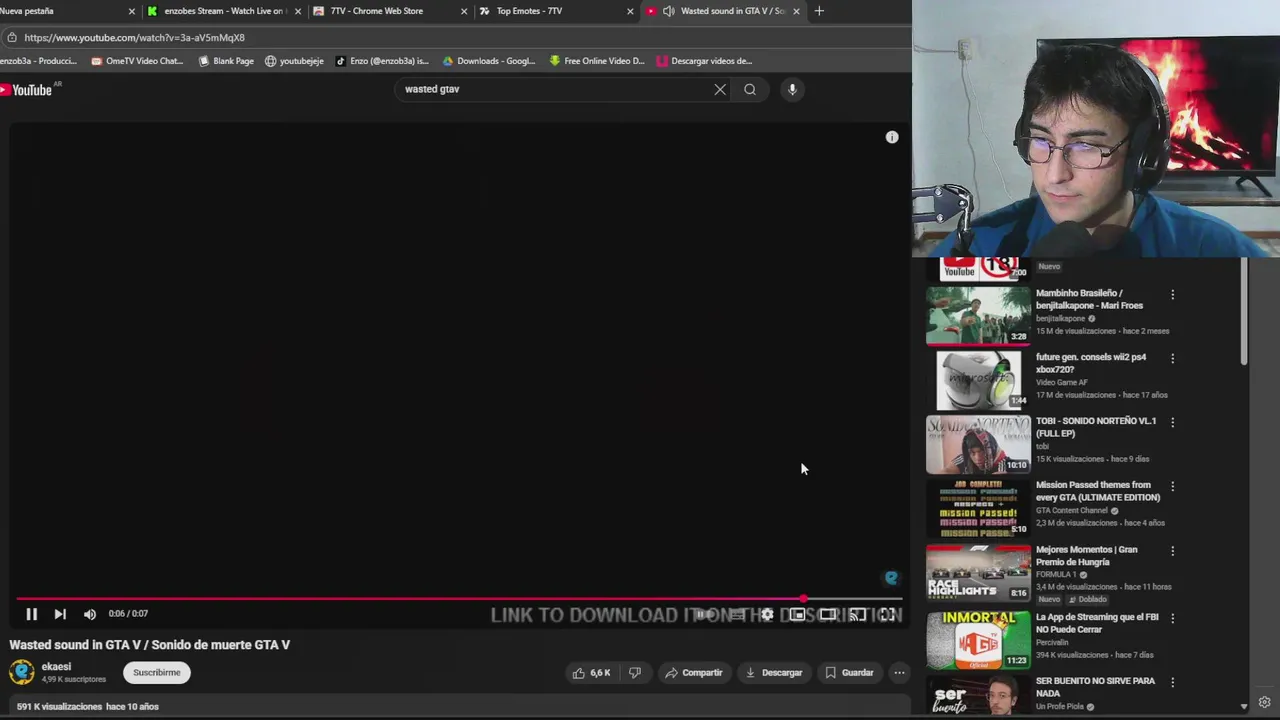
Task: Switch to 7TV - Chrome Web Store tab
Action: [x=388, y=11]
